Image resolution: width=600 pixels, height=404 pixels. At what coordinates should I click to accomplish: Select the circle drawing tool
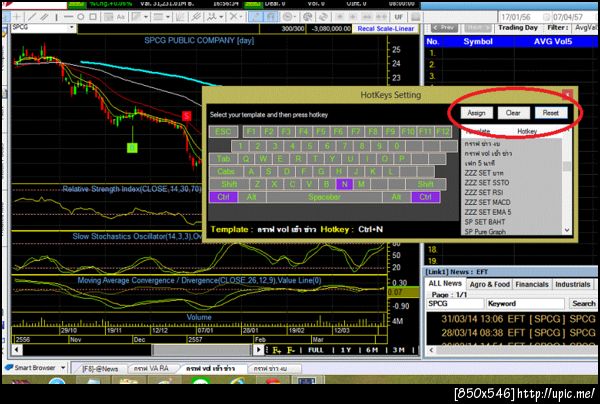(80, 17)
